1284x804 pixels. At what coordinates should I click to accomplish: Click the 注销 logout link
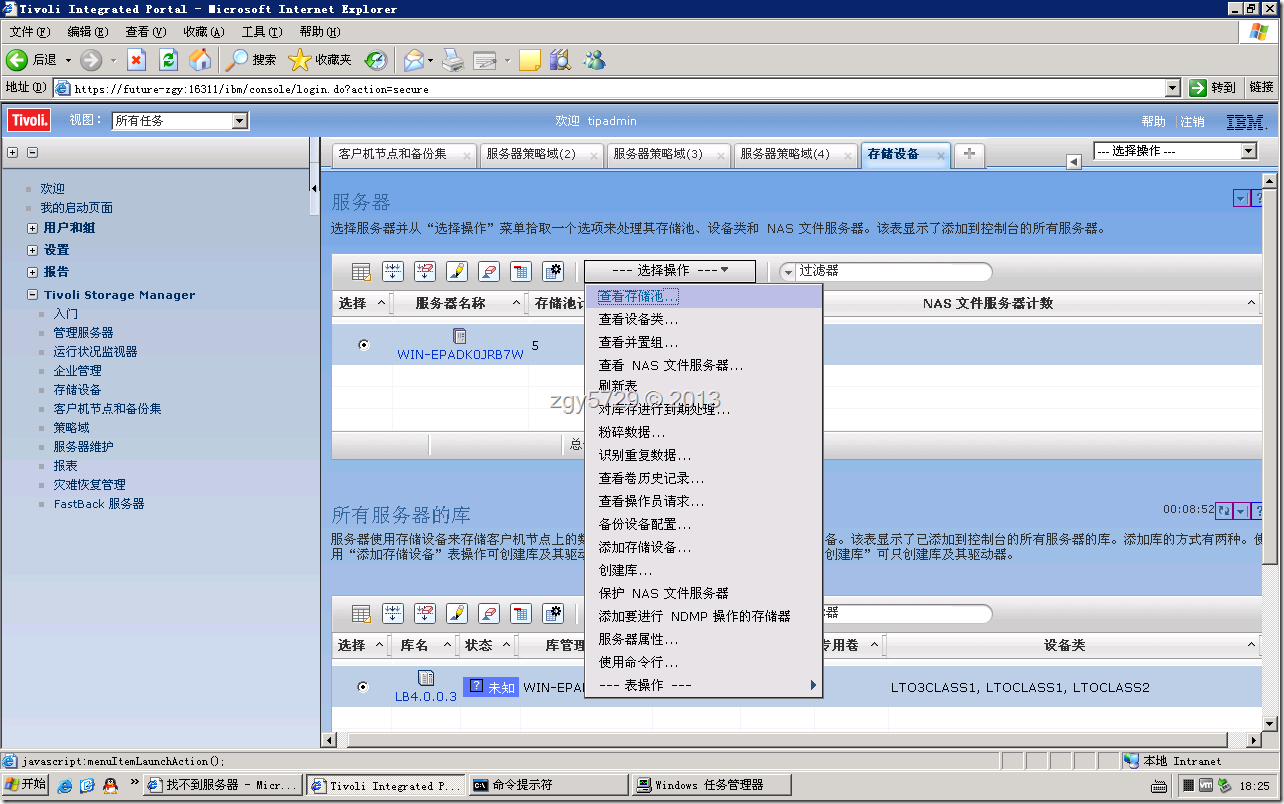pyautogui.click(x=1192, y=121)
